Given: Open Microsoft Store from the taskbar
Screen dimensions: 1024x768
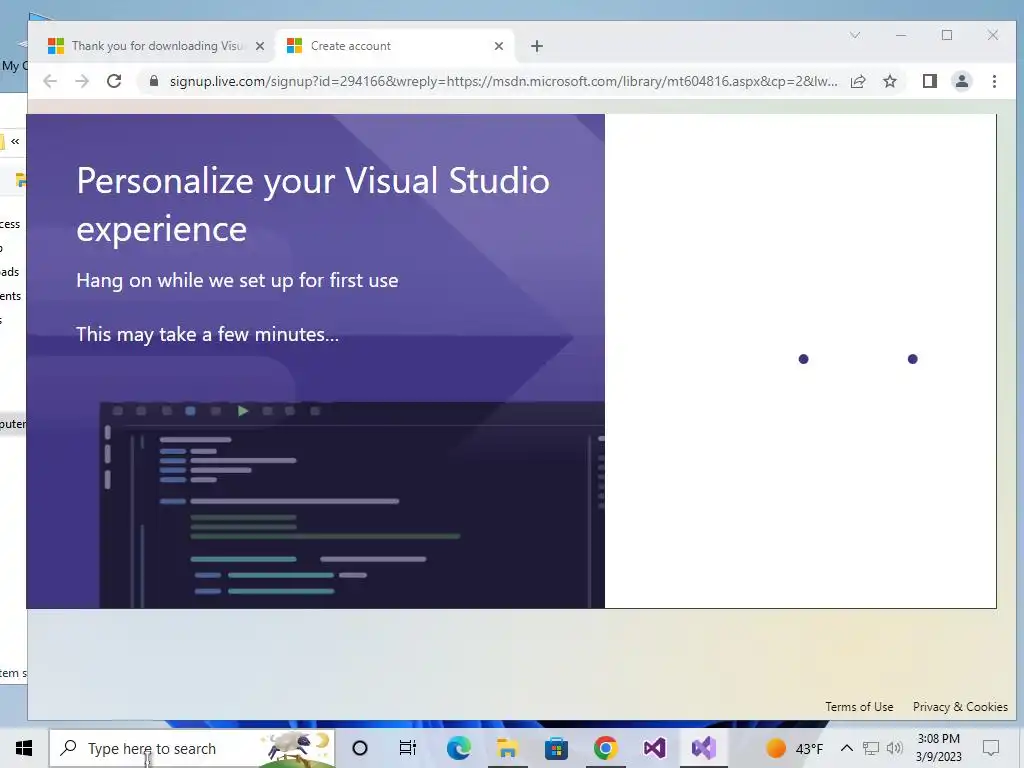Looking at the screenshot, I should [x=556, y=748].
